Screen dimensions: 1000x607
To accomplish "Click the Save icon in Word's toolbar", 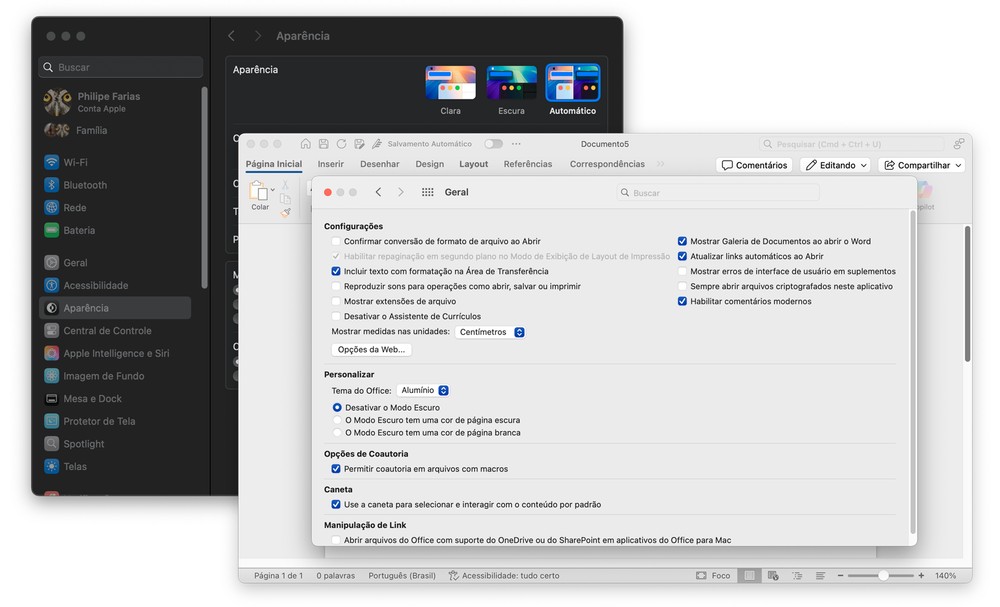I will (323, 144).
